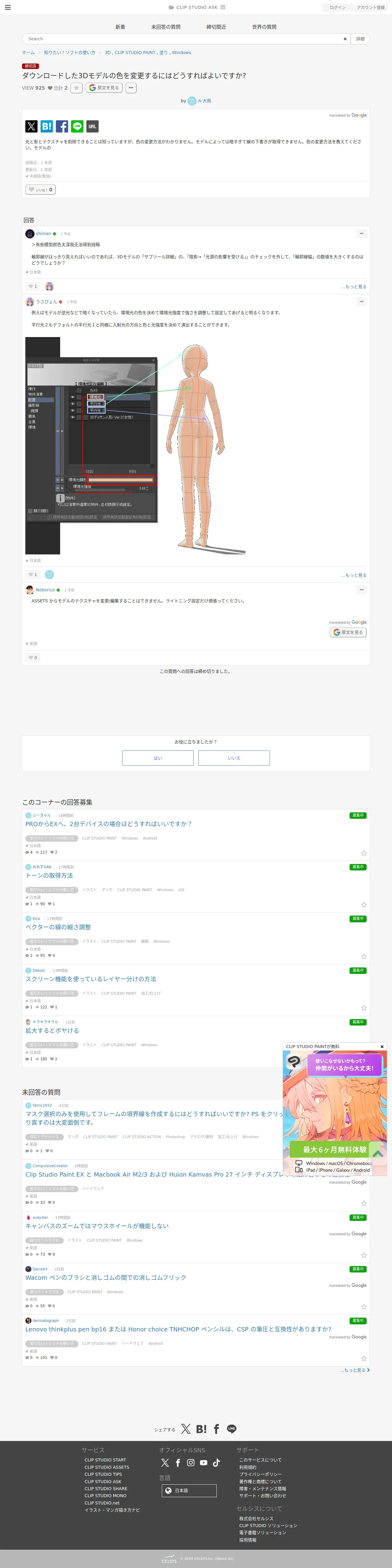Like Noborius's answer with the heart

32,658
